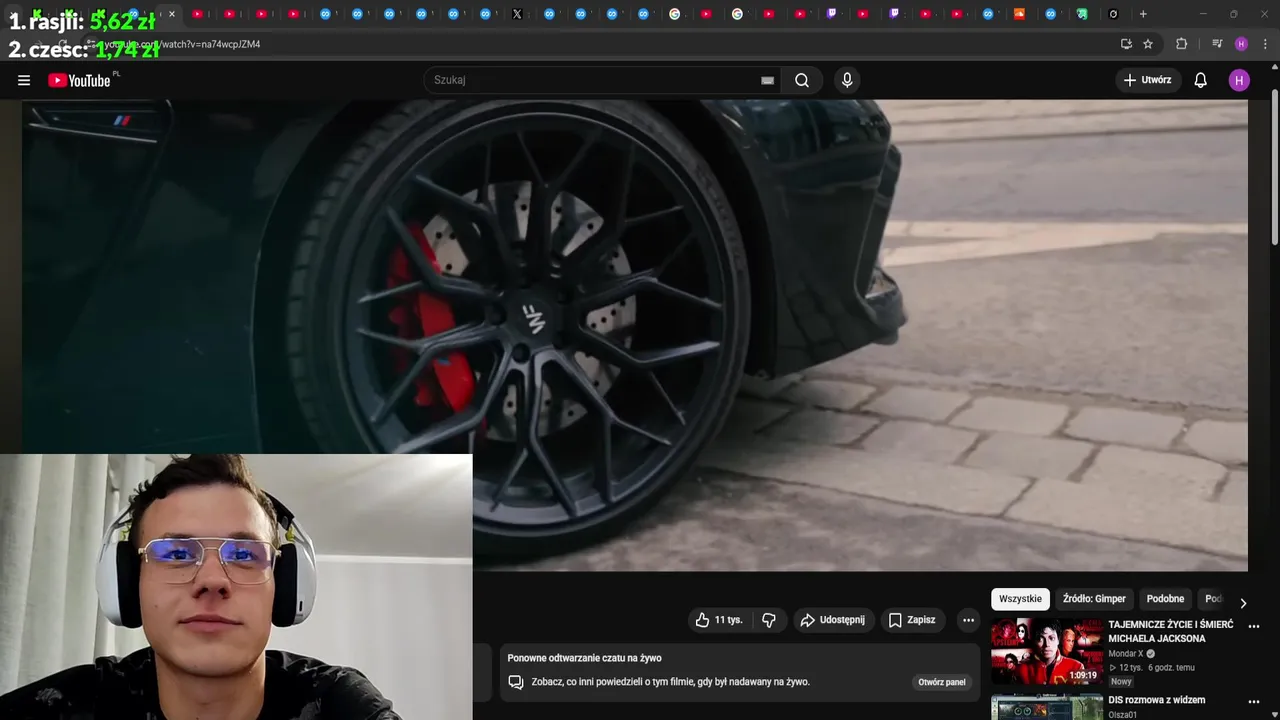Switch to the X (Twitter) tab

point(517,14)
